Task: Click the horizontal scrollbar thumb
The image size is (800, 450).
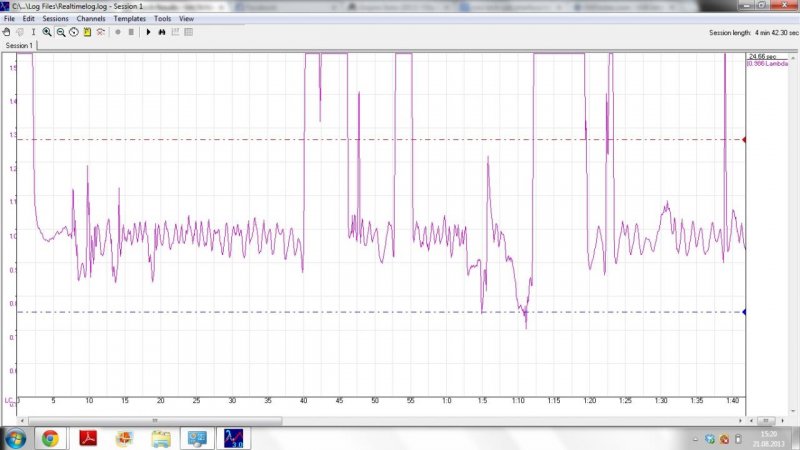Action: 154,420
